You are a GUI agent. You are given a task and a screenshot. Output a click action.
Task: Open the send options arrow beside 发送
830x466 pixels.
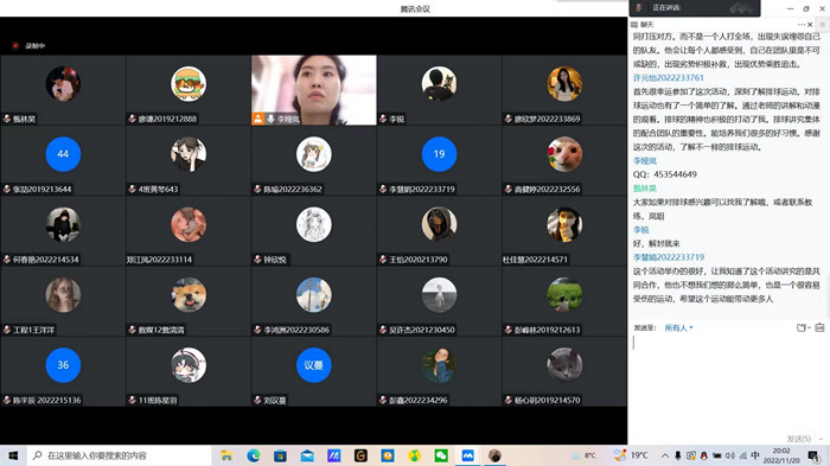point(821,439)
